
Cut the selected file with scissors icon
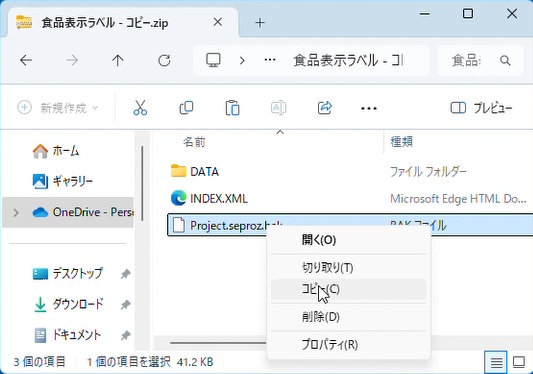[140, 108]
